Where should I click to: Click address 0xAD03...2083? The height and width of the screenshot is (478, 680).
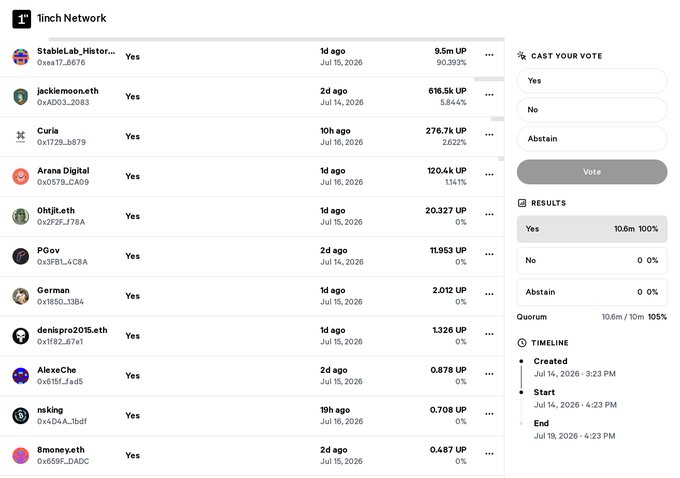coord(63,102)
